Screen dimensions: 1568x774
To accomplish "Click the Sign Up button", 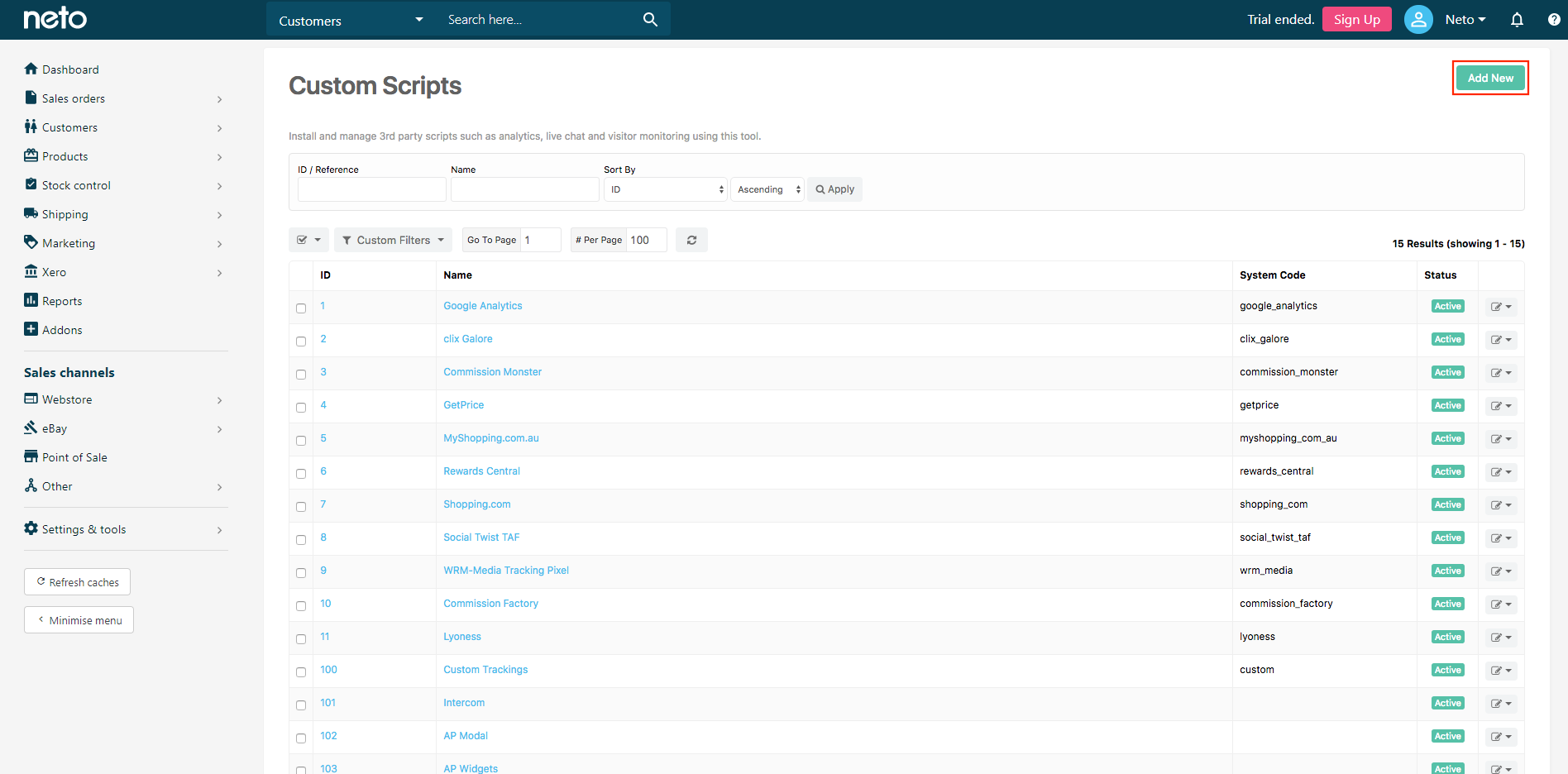I will click(1356, 19).
